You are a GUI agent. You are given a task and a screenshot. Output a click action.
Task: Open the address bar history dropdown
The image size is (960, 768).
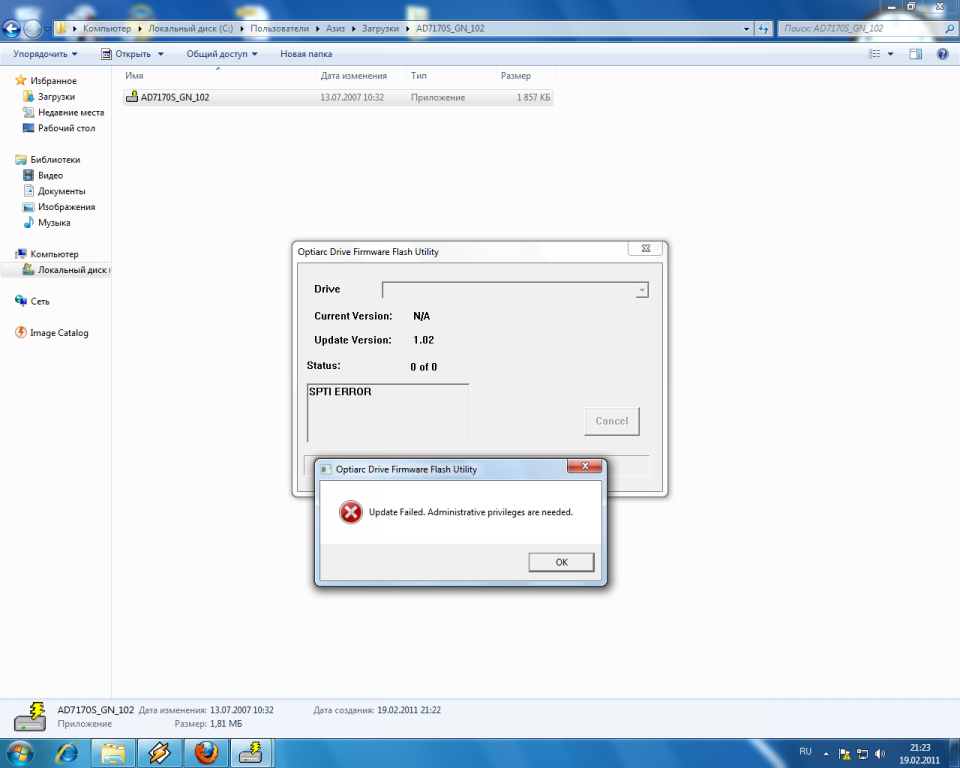[746, 29]
